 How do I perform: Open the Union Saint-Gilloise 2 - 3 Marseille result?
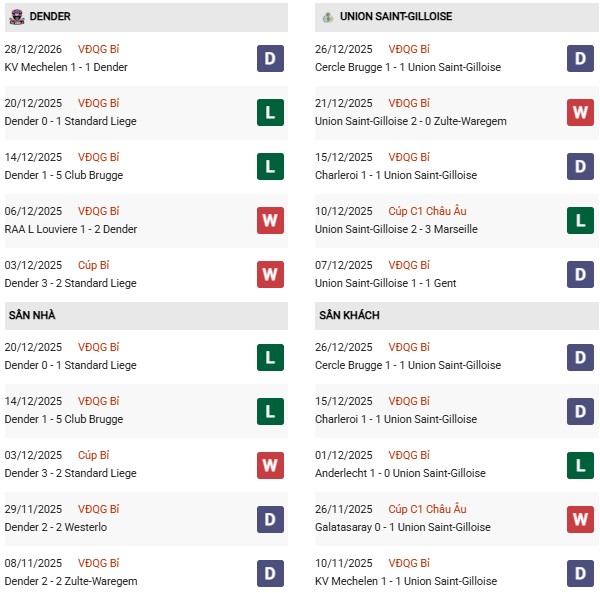click(x=395, y=229)
